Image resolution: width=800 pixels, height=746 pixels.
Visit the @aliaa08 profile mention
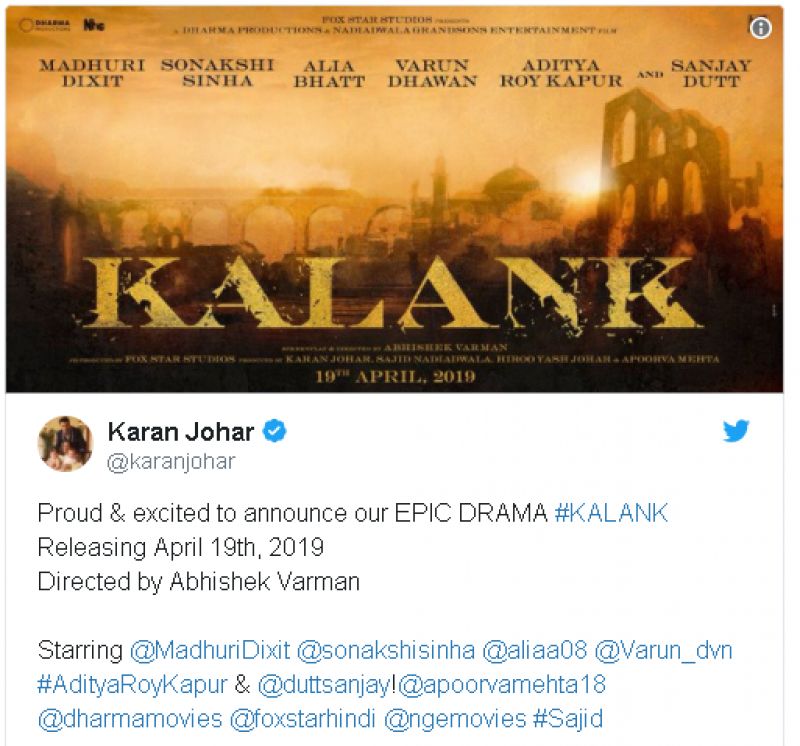pyautogui.click(x=535, y=651)
